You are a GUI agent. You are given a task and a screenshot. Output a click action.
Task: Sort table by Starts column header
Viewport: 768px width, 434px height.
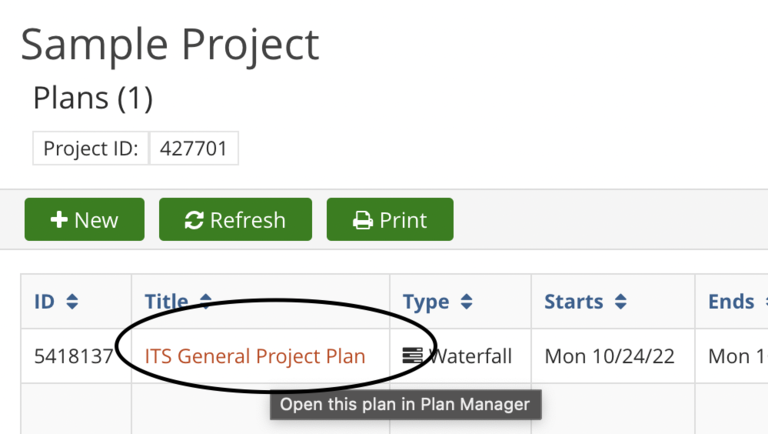pos(574,302)
